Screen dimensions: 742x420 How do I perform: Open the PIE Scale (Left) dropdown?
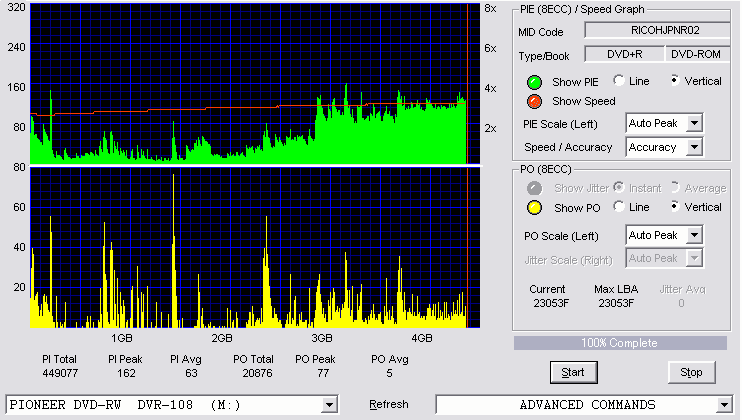694,123
